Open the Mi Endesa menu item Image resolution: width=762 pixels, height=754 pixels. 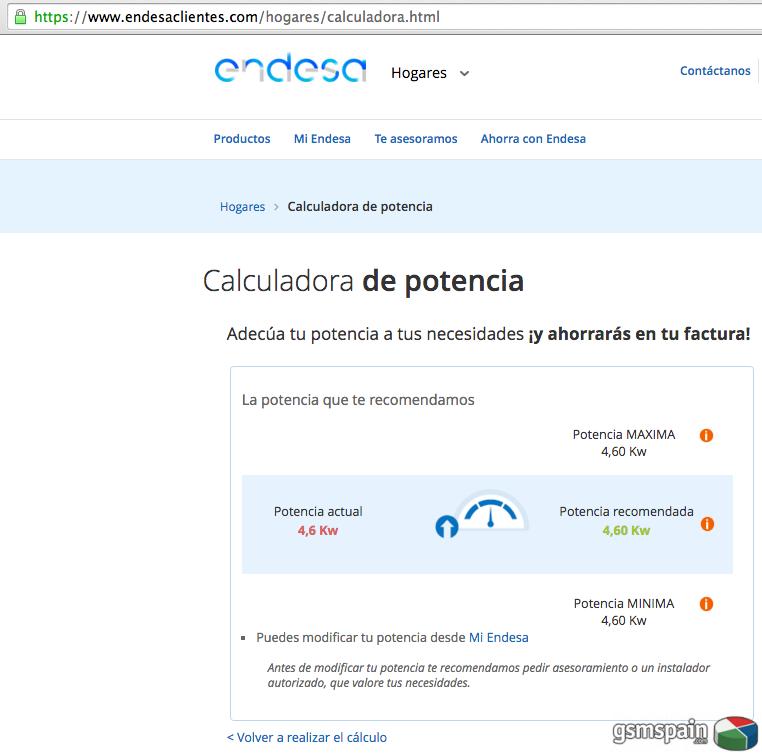(322, 139)
